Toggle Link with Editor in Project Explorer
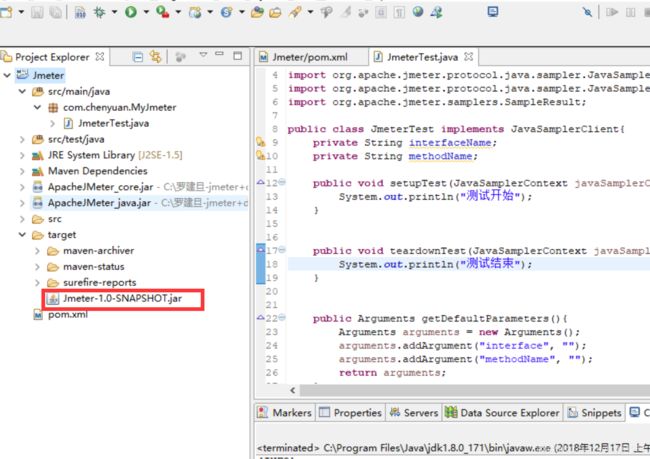Screen dimensions: 650x459 pyautogui.click(x=155, y=57)
